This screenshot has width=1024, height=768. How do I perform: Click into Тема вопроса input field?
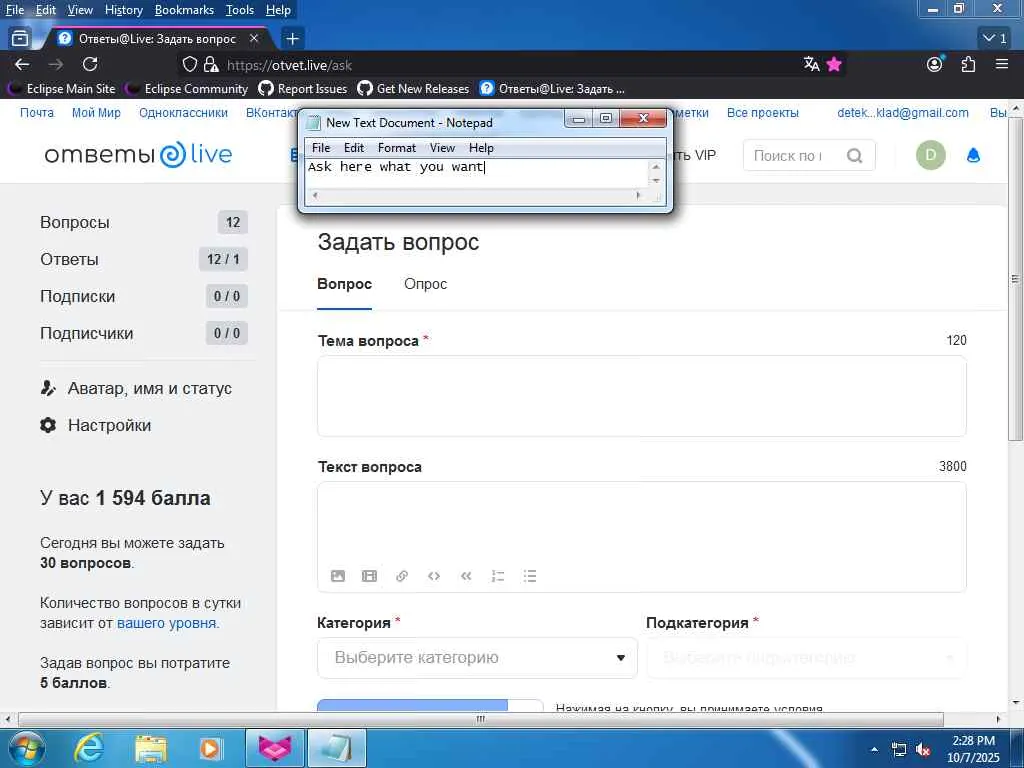click(641, 396)
